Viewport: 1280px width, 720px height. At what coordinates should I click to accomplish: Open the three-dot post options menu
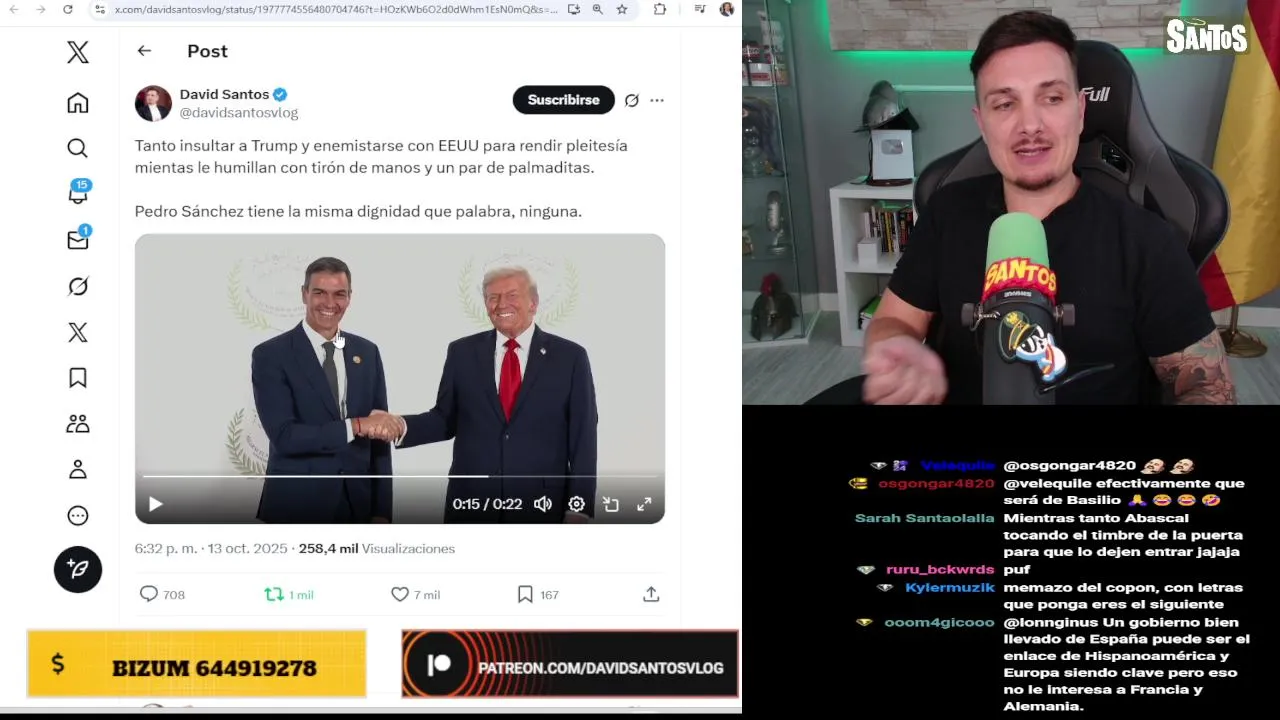point(657,100)
